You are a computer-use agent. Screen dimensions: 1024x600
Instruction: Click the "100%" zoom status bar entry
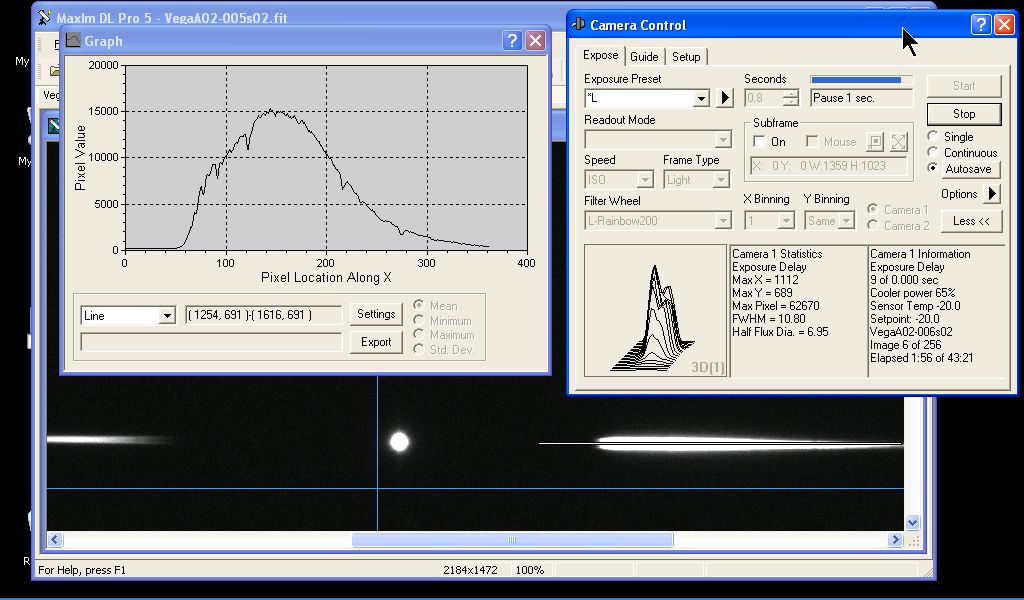pyautogui.click(x=530, y=570)
